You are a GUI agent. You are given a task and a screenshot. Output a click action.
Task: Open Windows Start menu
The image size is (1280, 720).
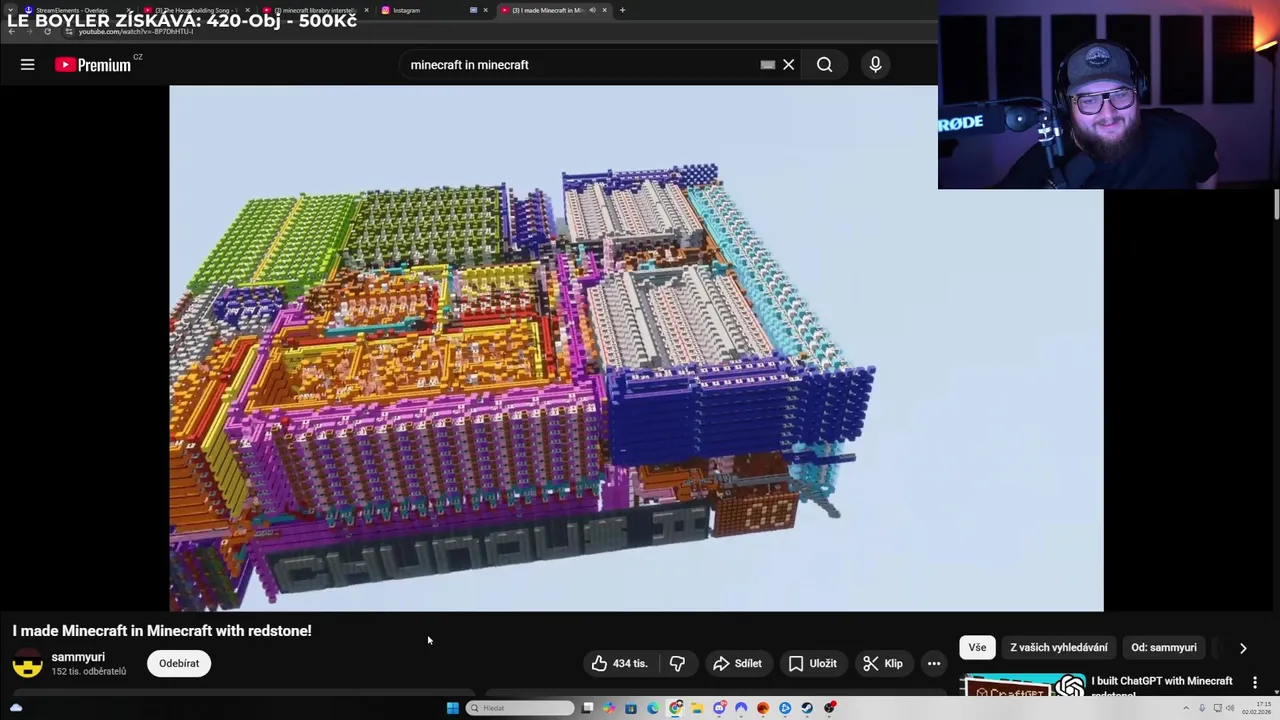[453, 708]
